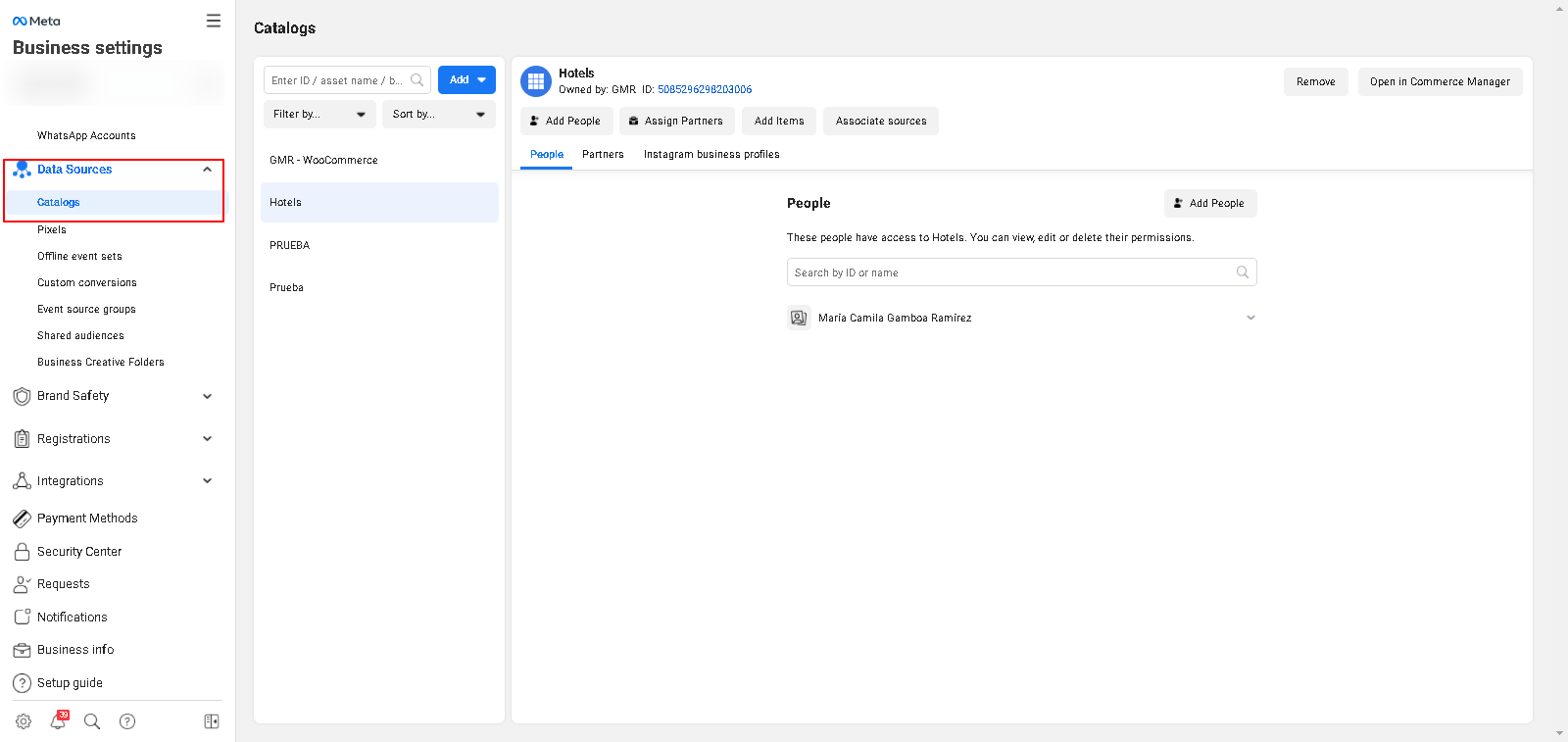The width and height of the screenshot is (1568, 742).
Task: Click María Camila Gamboa Ramírez avatar icon
Action: tap(799, 318)
